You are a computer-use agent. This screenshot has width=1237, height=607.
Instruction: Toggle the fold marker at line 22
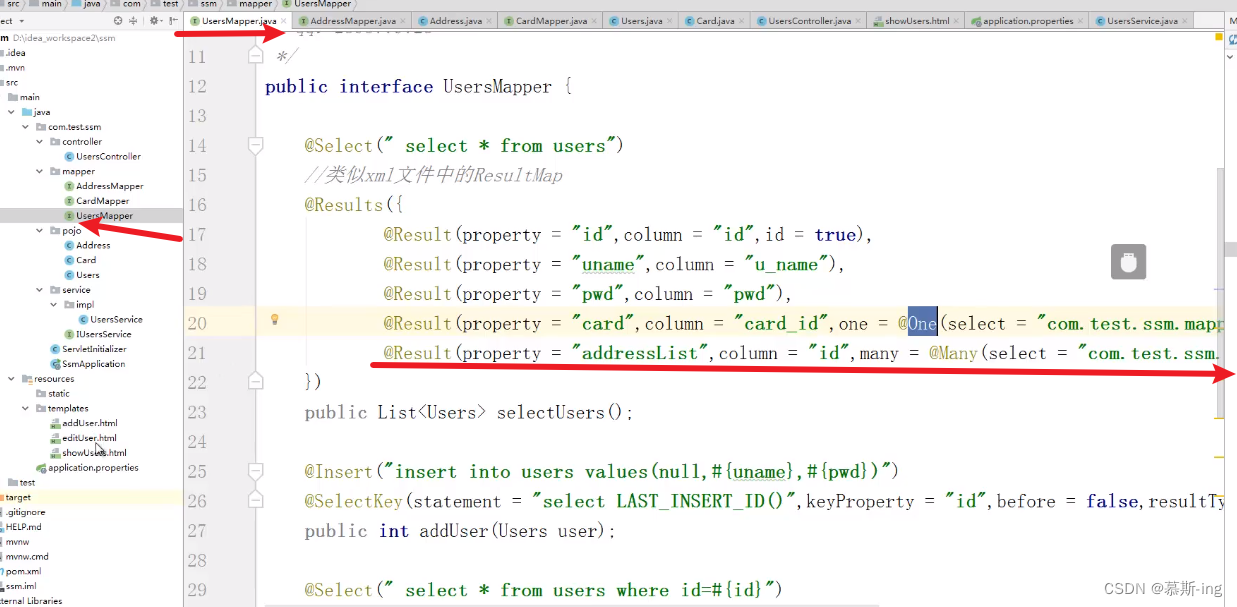pos(256,380)
